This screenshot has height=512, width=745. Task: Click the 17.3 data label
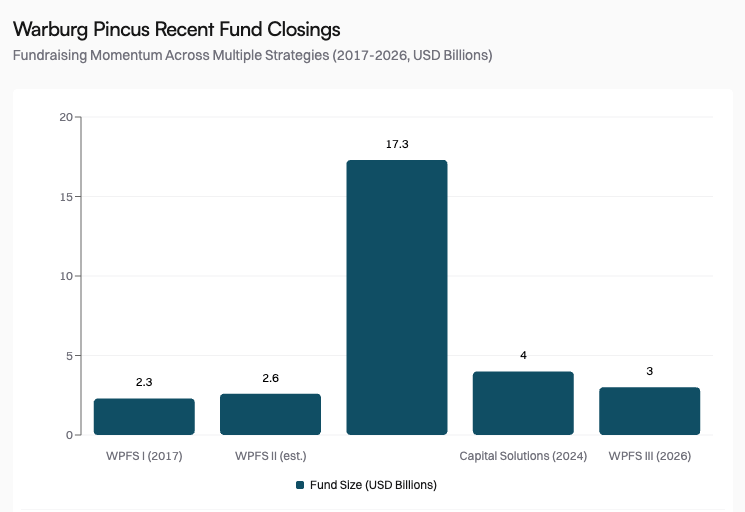[x=397, y=144]
